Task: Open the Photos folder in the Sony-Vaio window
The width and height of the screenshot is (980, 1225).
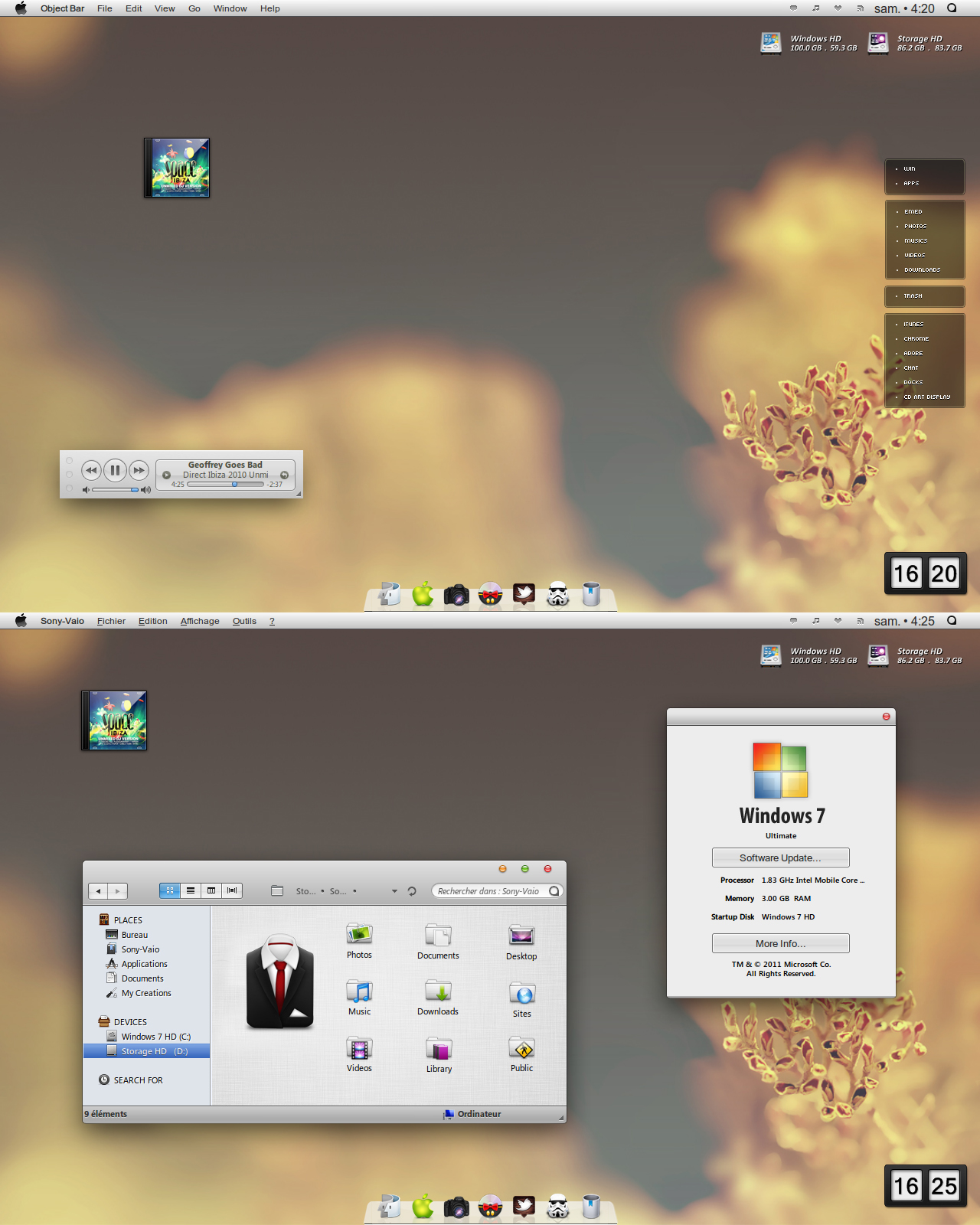Action: [359, 935]
